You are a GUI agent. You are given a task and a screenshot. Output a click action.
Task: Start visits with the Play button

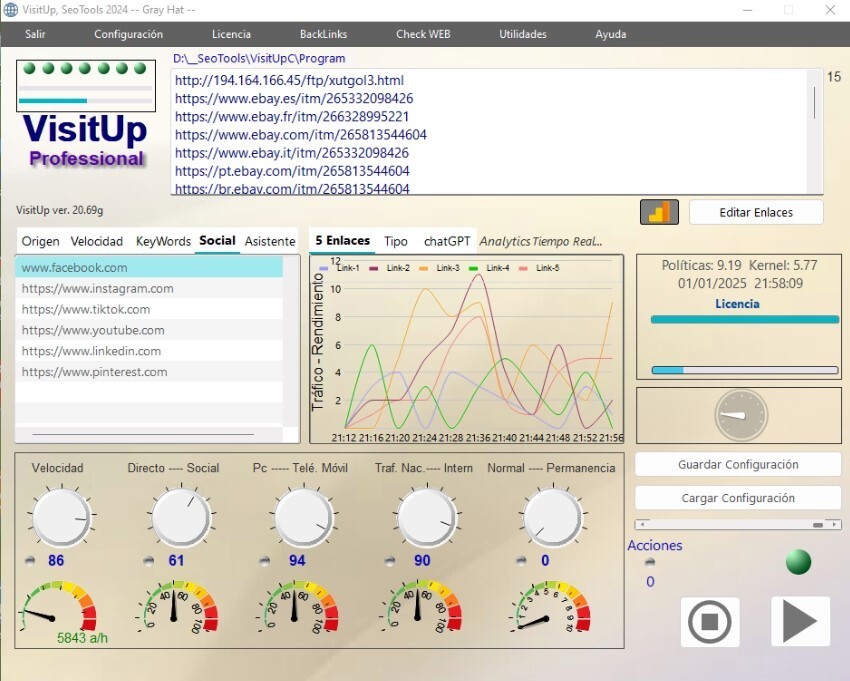point(800,621)
